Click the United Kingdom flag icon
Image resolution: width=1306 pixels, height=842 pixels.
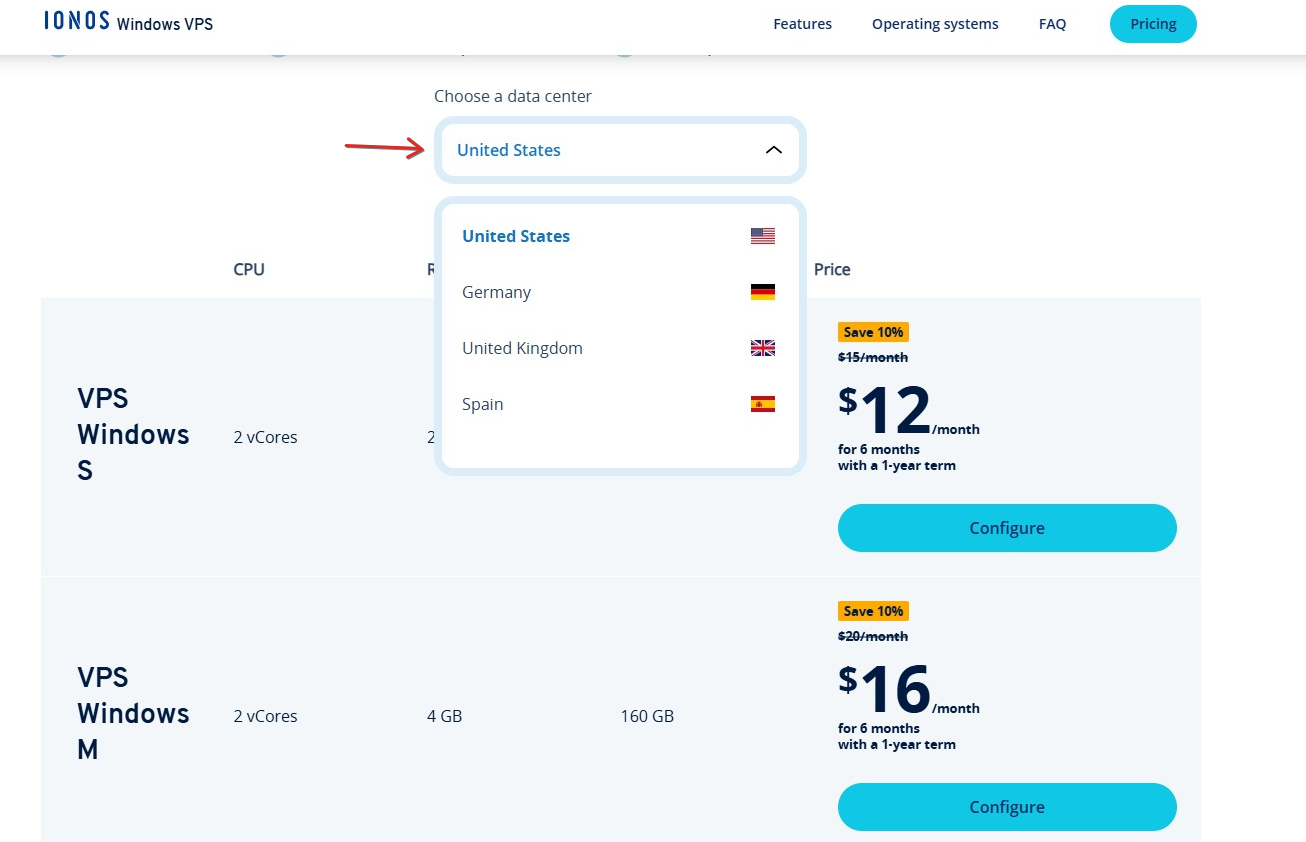[762, 348]
